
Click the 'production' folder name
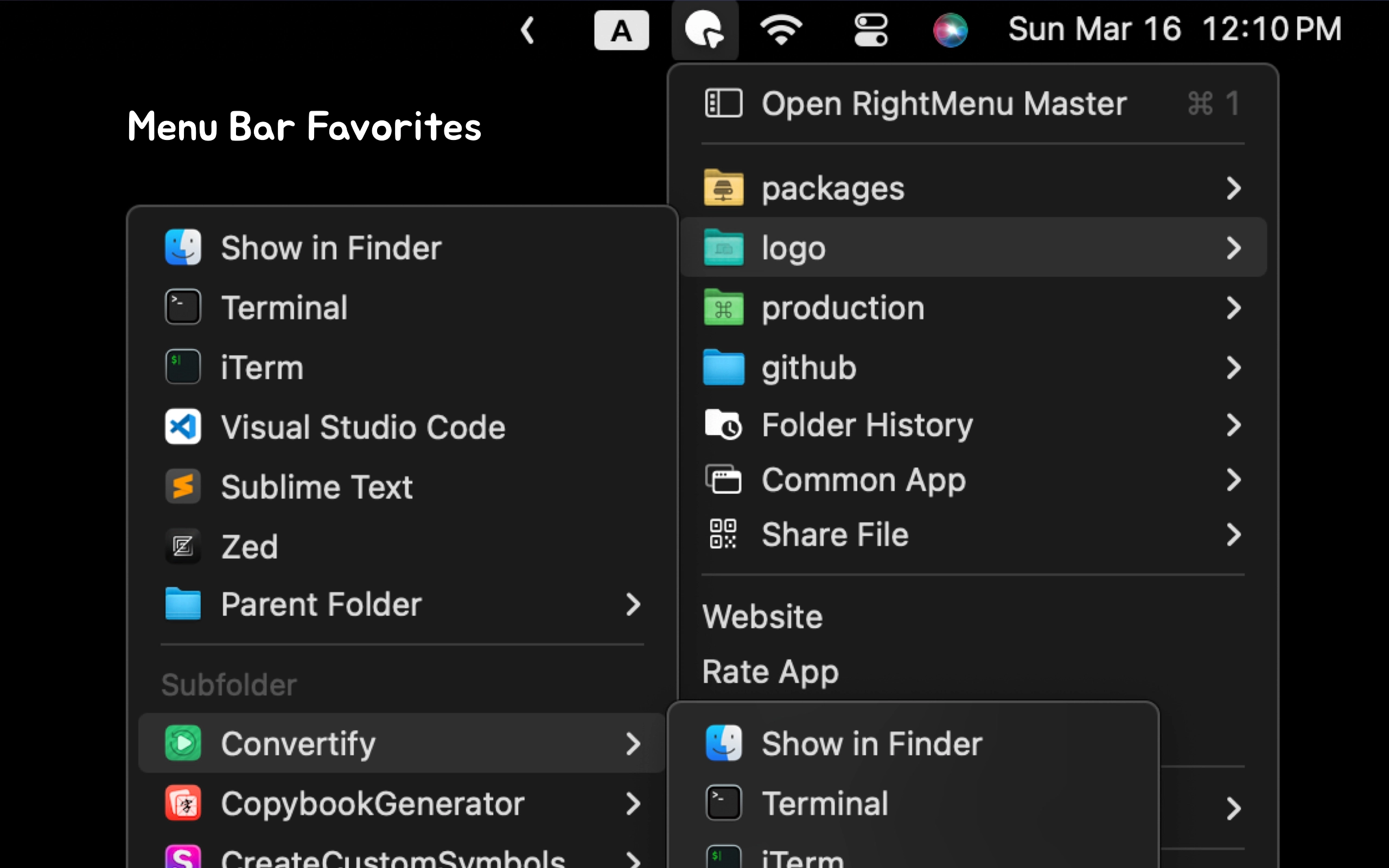(843, 308)
